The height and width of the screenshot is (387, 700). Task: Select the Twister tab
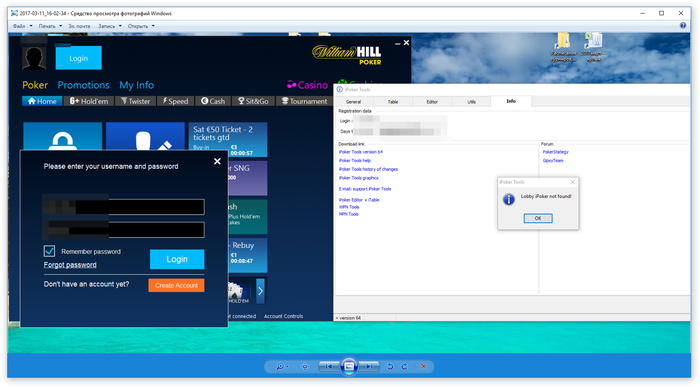tap(136, 101)
